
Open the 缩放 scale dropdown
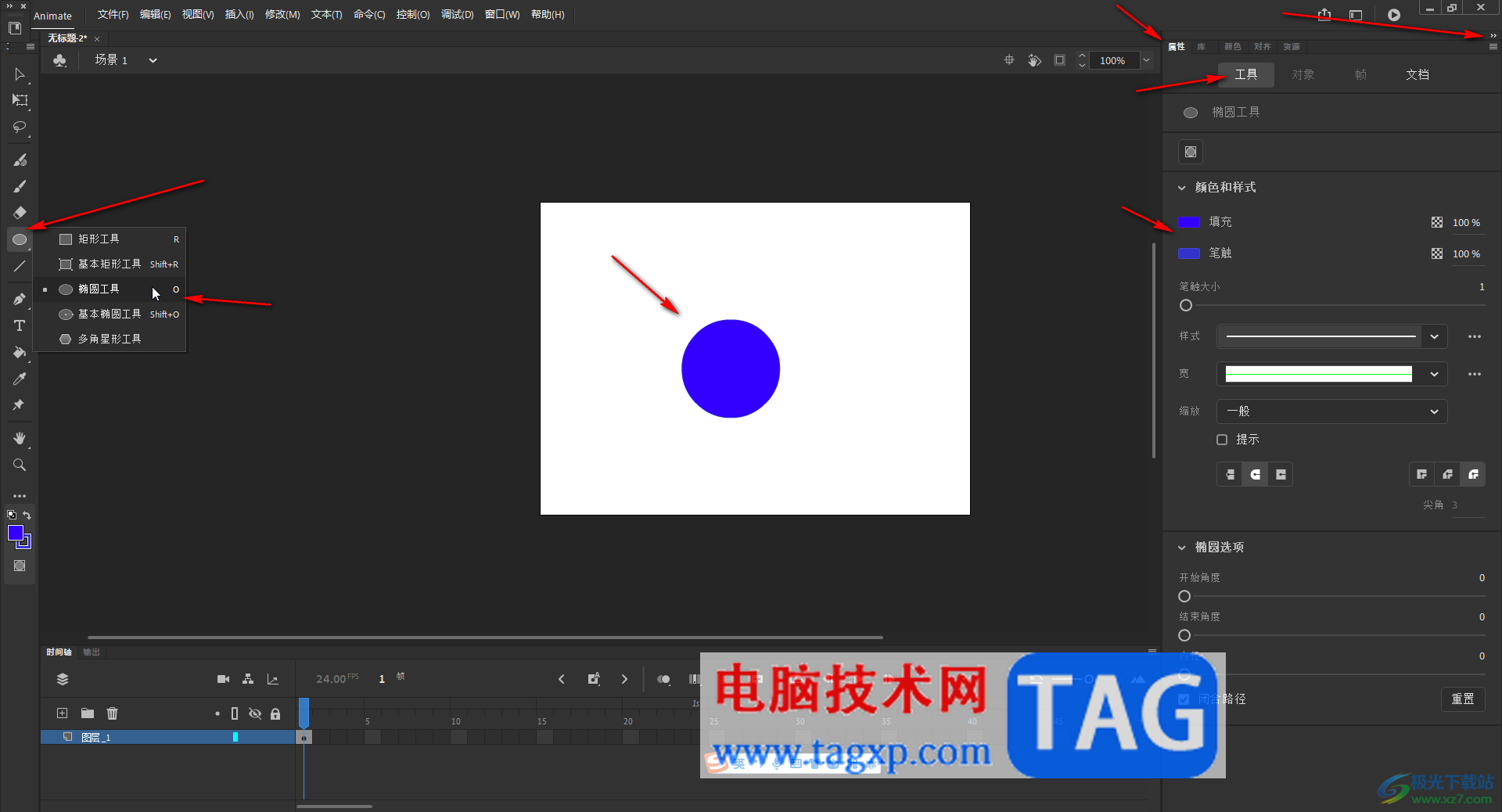pos(1331,411)
